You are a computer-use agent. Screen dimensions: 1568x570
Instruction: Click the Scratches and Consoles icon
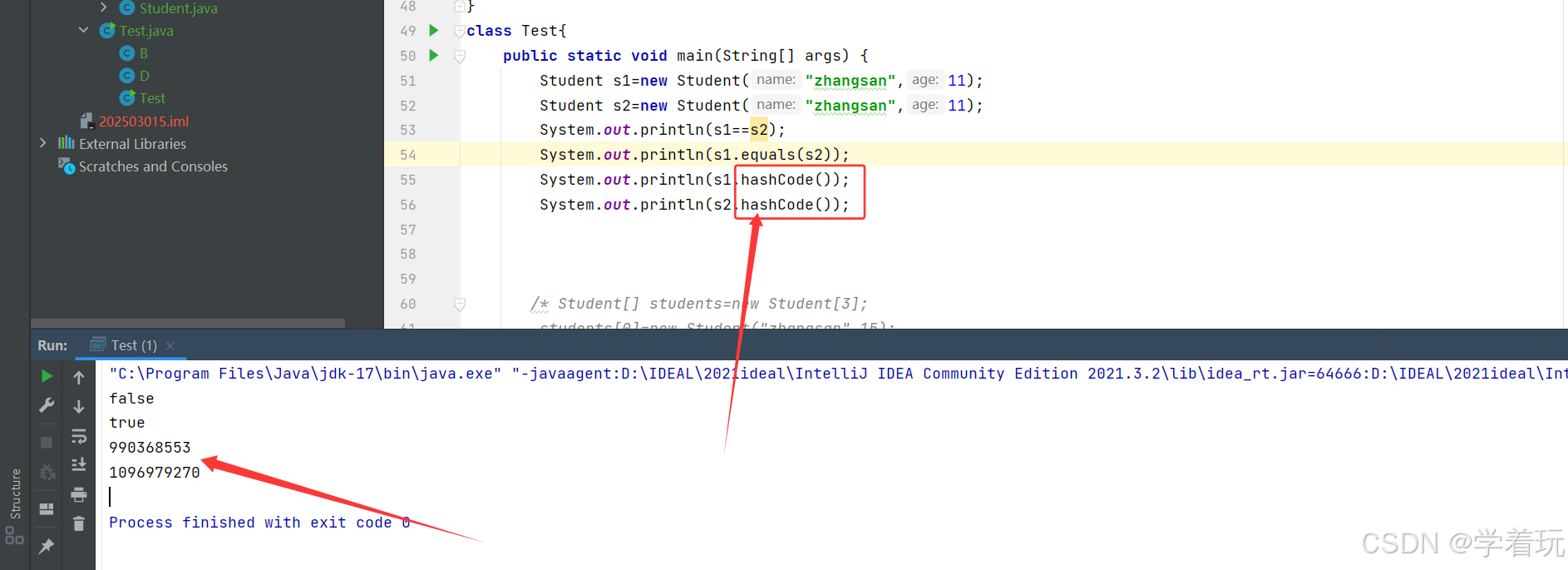pyautogui.click(x=67, y=166)
